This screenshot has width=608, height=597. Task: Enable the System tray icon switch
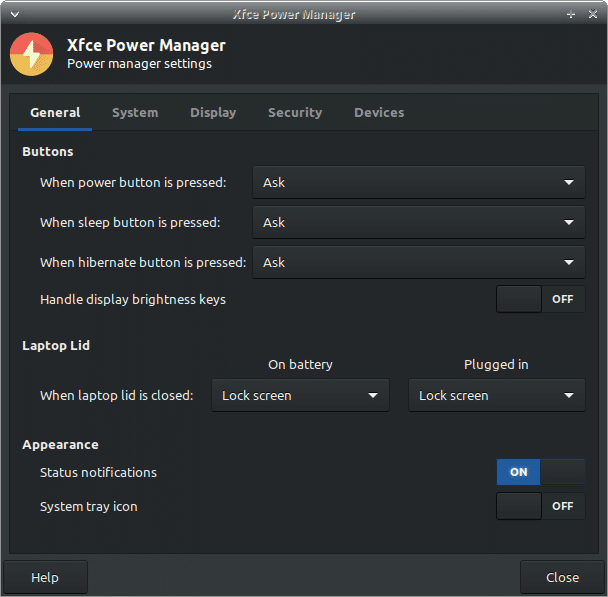tap(541, 506)
